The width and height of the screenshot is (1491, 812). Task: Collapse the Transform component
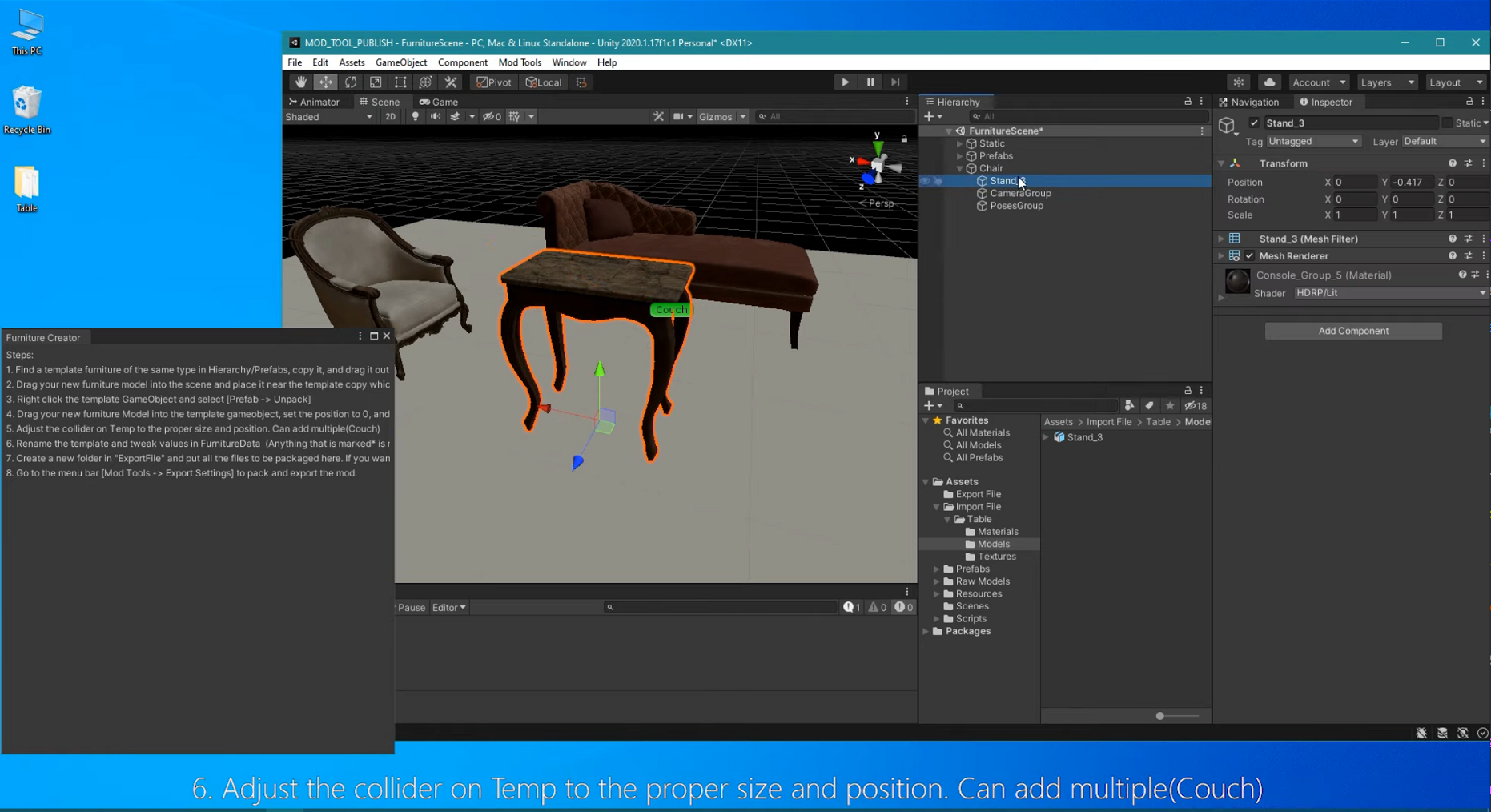(1221, 163)
